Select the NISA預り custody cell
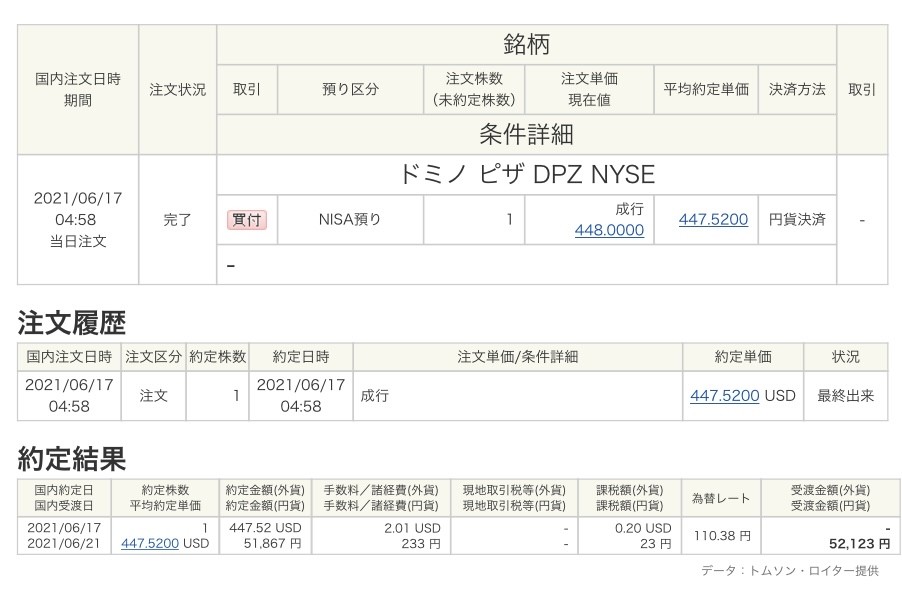The width and height of the screenshot is (902, 600). (x=350, y=219)
